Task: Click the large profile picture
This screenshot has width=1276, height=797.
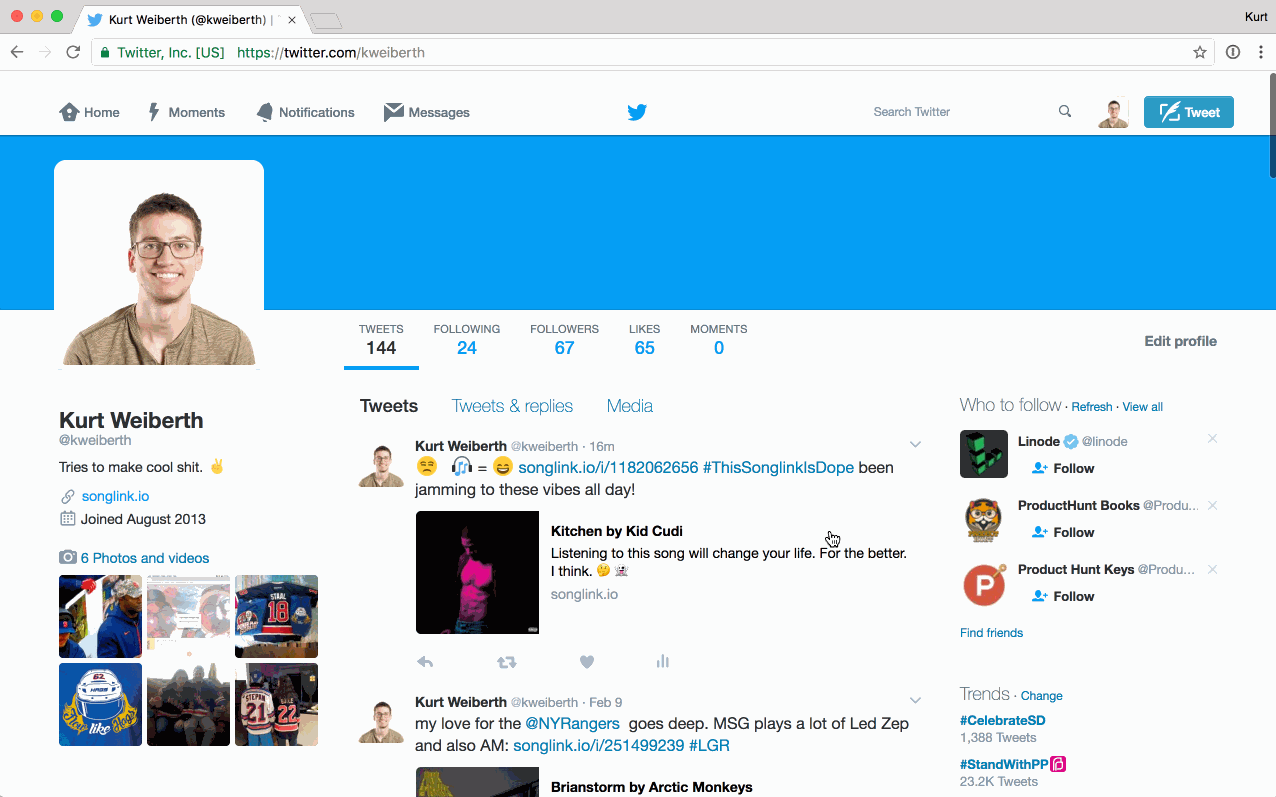Action: click(159, 265)
